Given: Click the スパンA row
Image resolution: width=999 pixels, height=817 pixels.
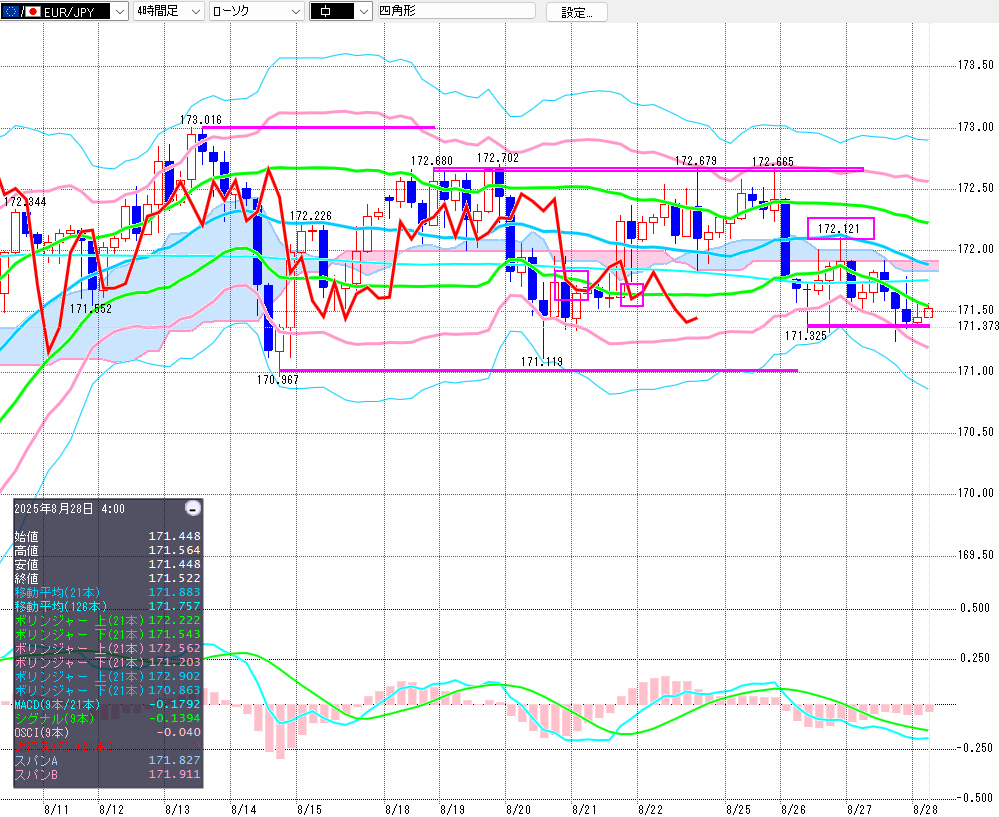Looking at the screenshot, I should click(x=107, y=760).
